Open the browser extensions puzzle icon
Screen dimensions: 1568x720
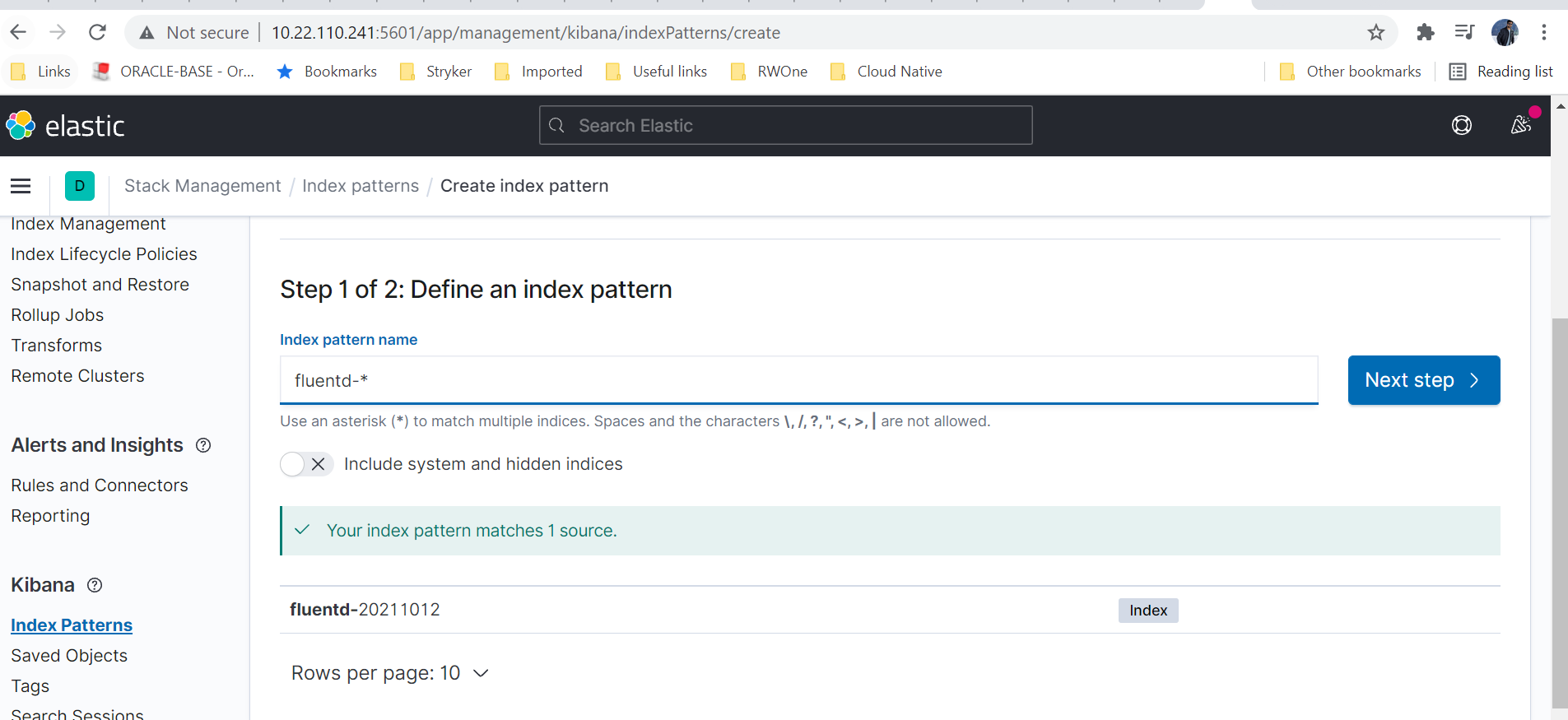1425,32
